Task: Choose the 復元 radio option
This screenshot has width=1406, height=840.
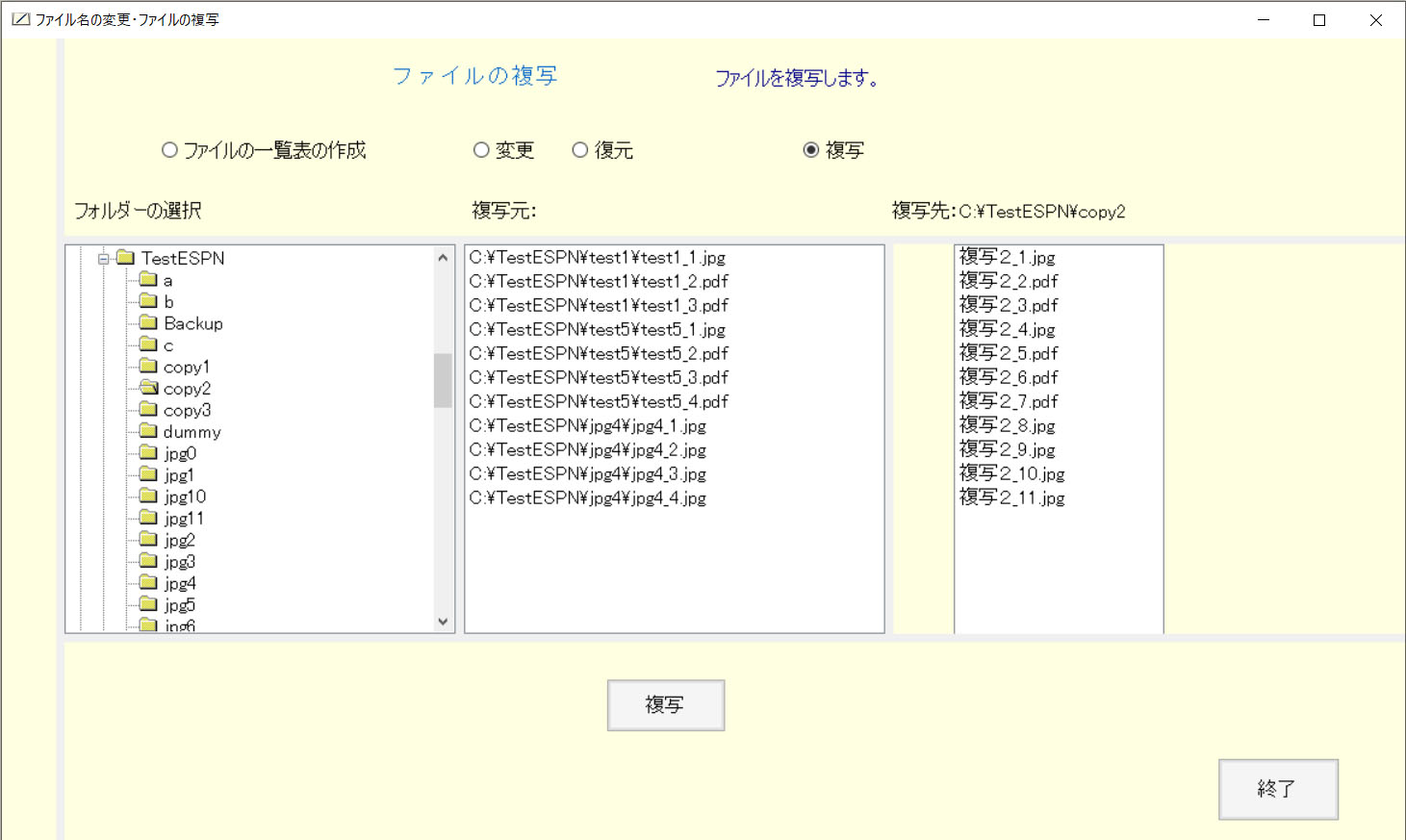Action: point(579,150)
